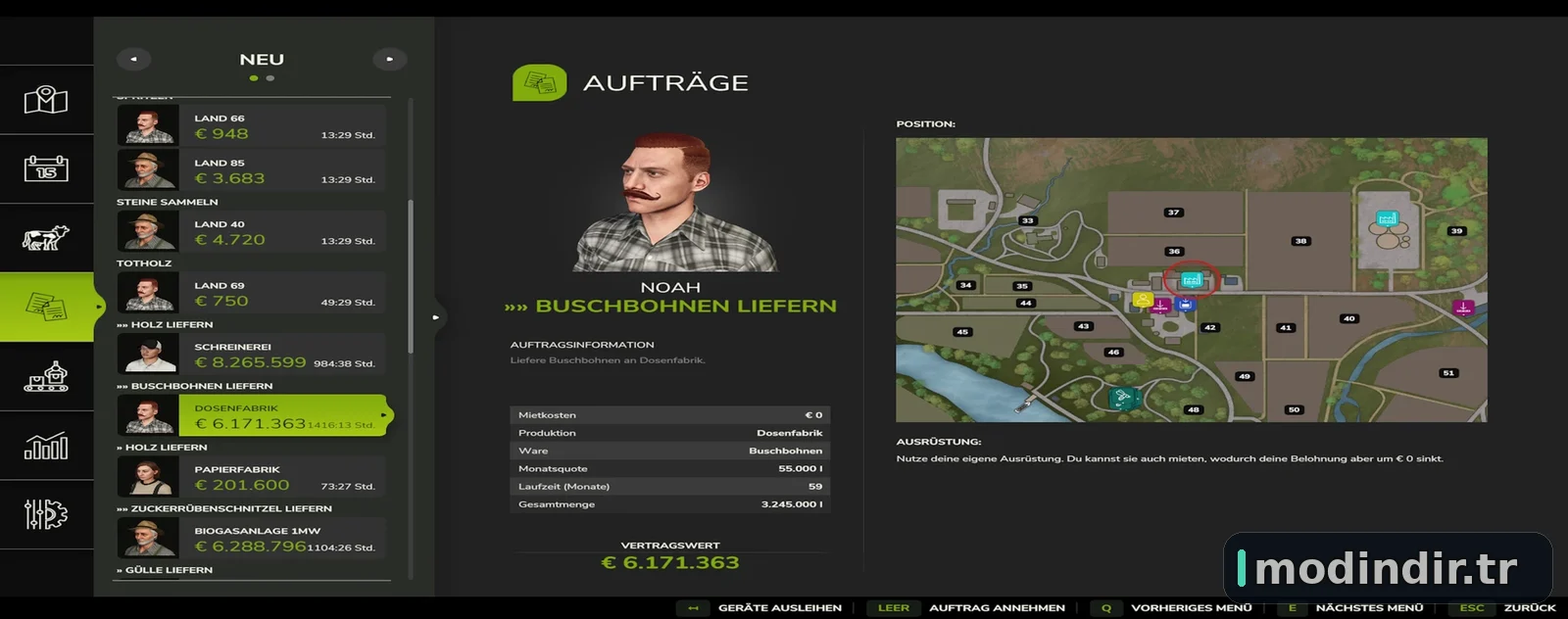Open the map overview sidebar icon
Viewport: 1568px width, 619px height.
tap(46, 100)
